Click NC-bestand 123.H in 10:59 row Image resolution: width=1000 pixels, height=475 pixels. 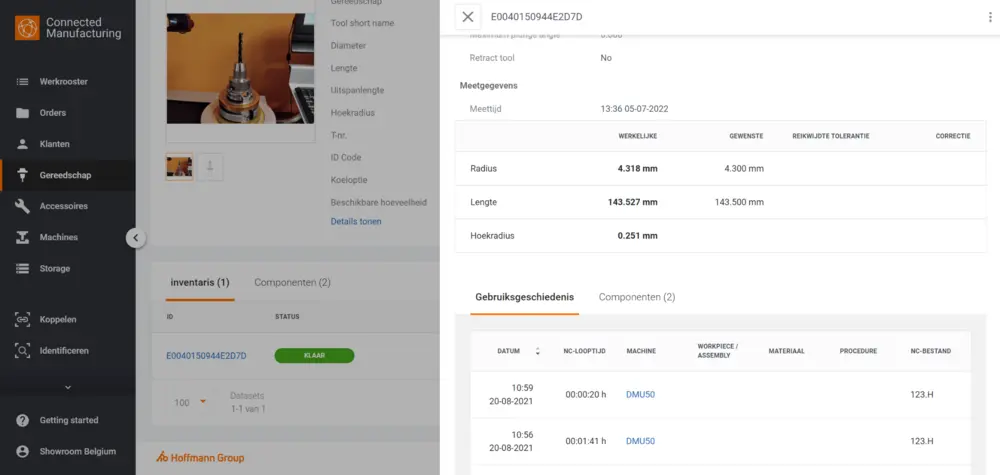click(922, 395)
